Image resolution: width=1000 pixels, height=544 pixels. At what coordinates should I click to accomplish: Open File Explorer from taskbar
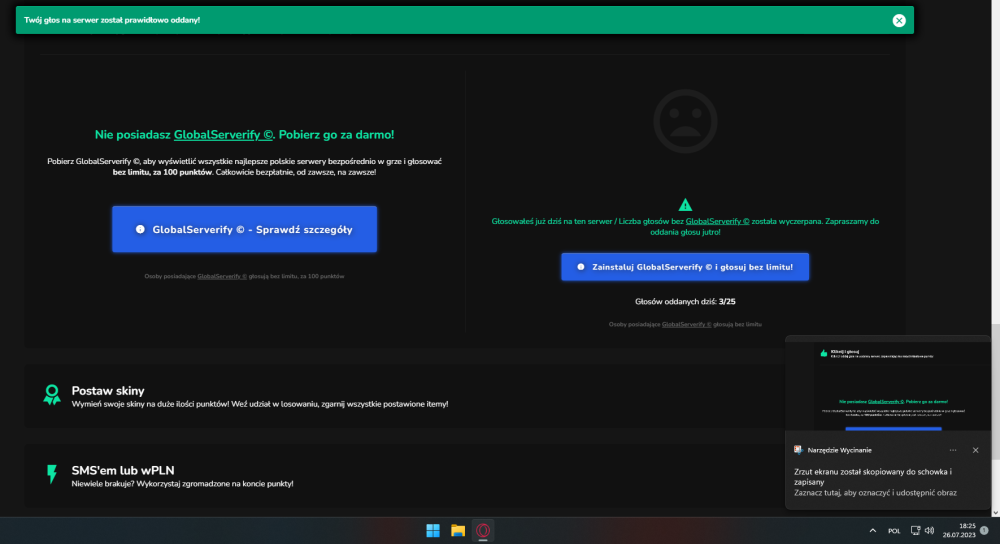(x=458, y=531)
